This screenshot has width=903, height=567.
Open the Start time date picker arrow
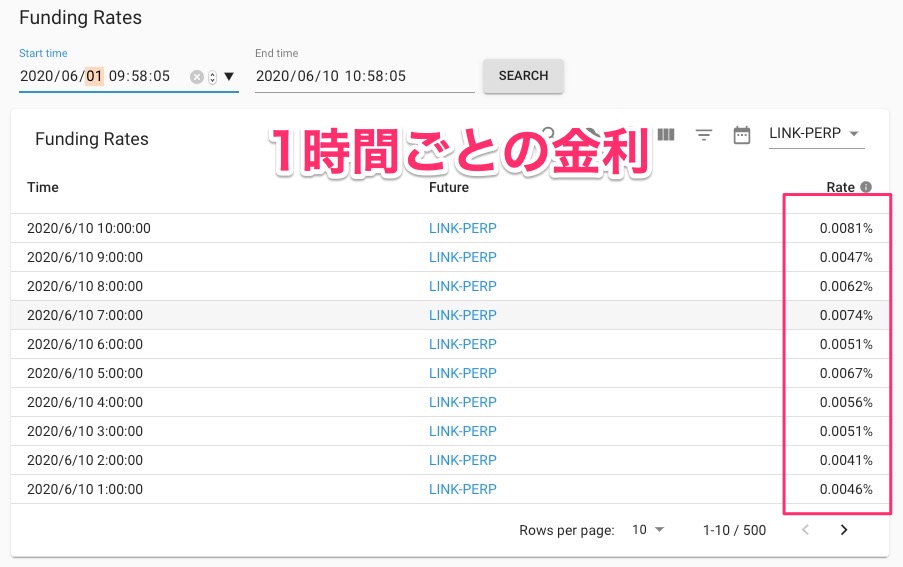point(229,77)
